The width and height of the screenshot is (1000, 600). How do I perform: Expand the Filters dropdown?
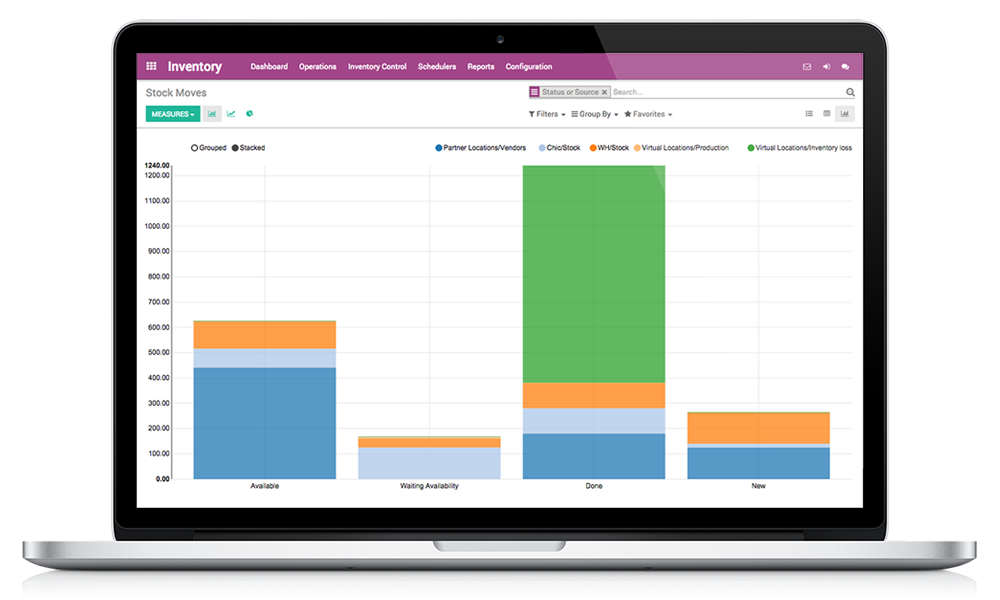click(547, 114)
